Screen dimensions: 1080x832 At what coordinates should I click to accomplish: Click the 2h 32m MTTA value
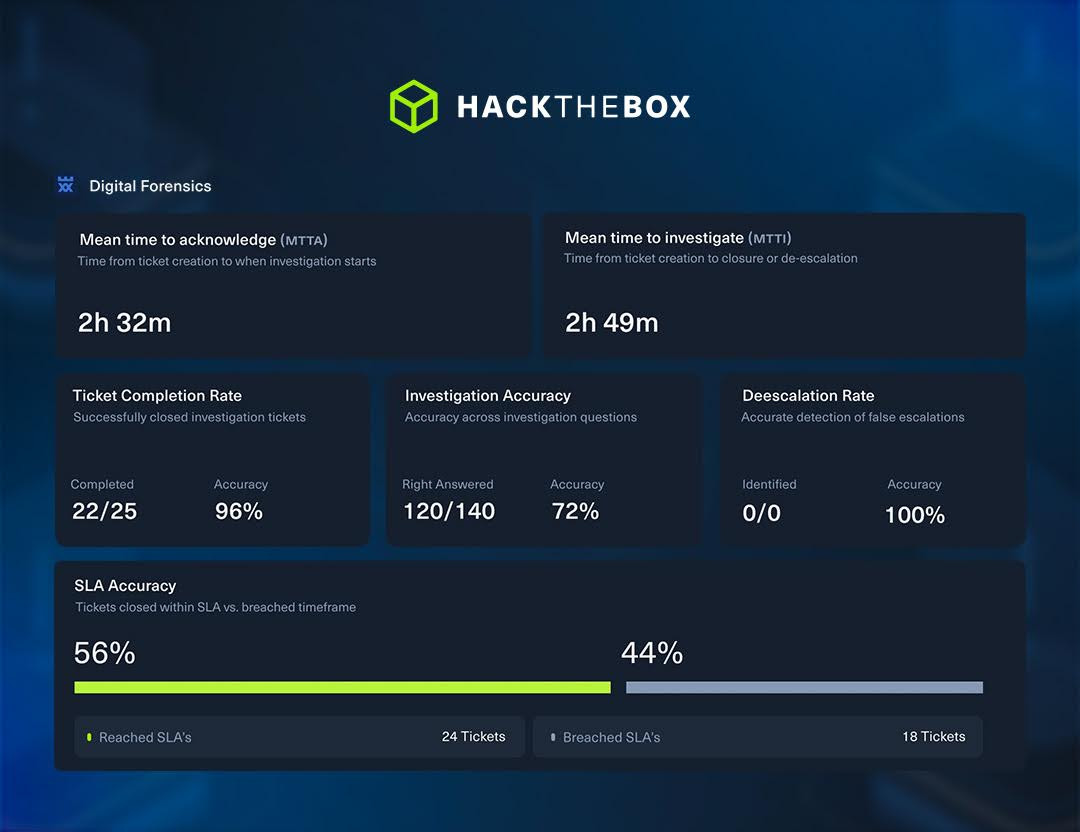click(124, 322)
